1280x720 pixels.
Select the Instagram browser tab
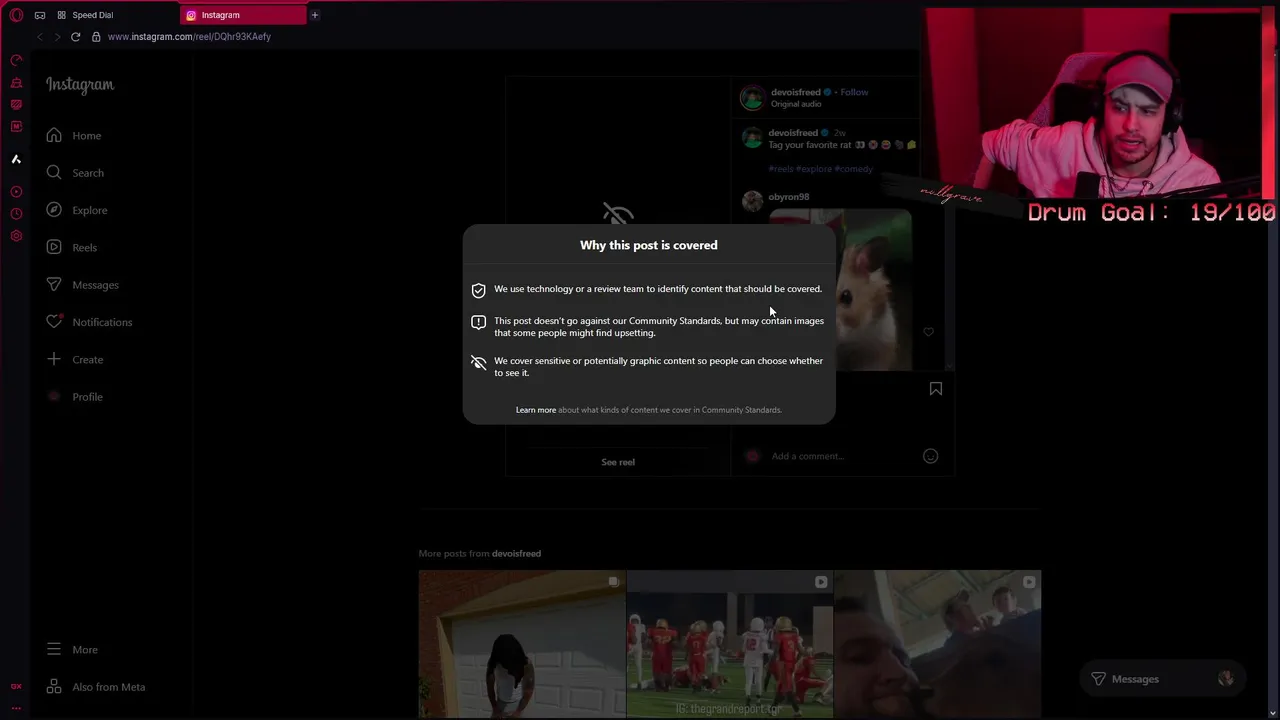click(243, 15)
